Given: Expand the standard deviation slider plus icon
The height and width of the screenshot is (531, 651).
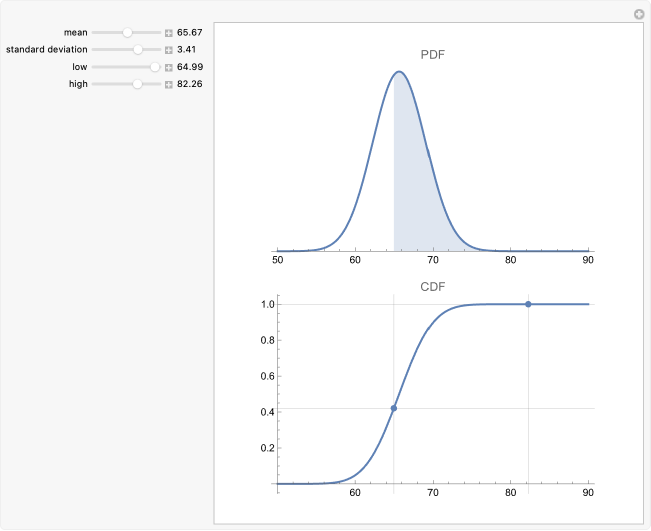Looking at the screenshot, I should [x=169, y=49].
